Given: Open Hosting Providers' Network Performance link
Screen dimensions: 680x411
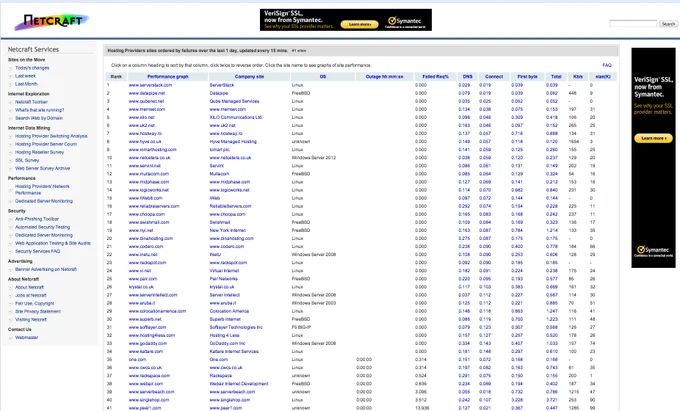Looking at the screenshot, I should tap(42, 189).
